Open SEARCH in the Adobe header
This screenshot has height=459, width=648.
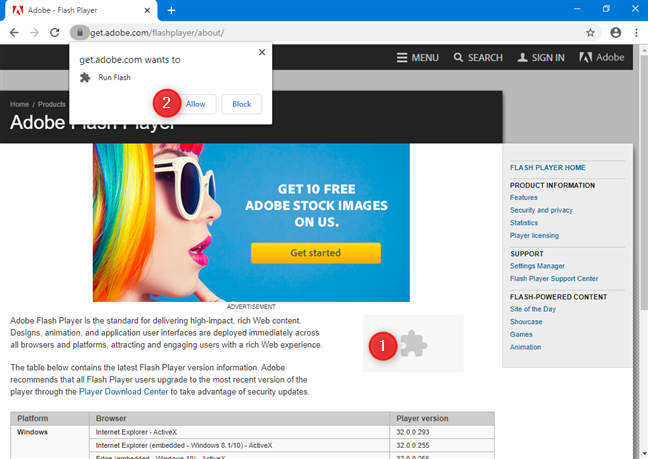click(x=478, y=57)
